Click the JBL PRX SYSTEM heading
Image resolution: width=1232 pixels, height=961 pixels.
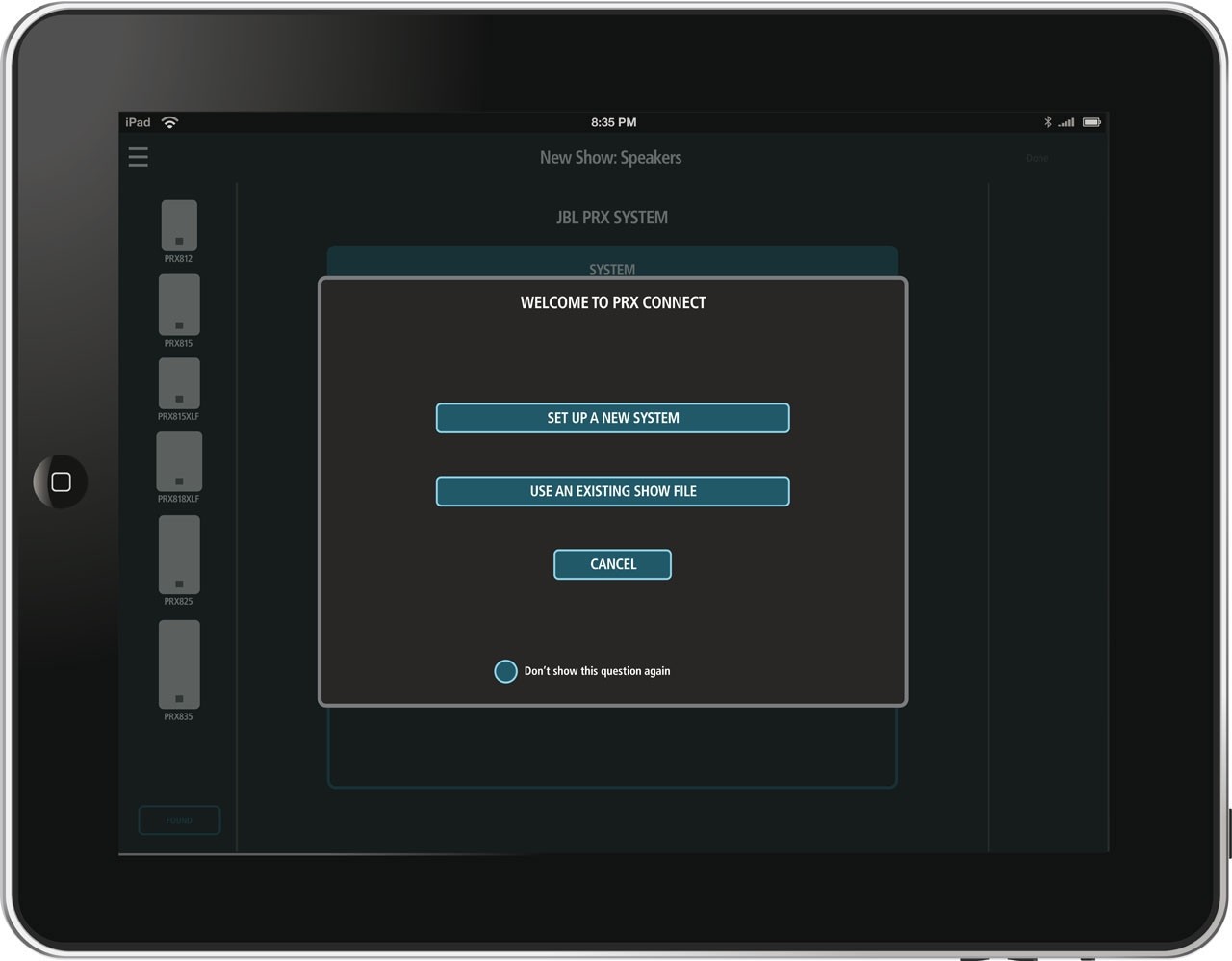tap(612, 218)
